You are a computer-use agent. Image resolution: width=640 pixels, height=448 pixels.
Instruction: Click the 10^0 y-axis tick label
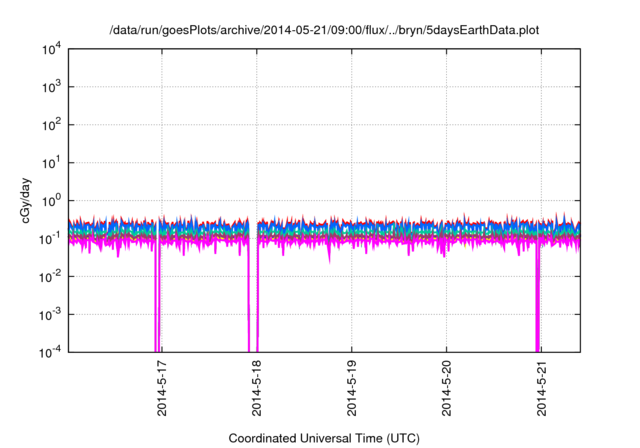[52, 201]
